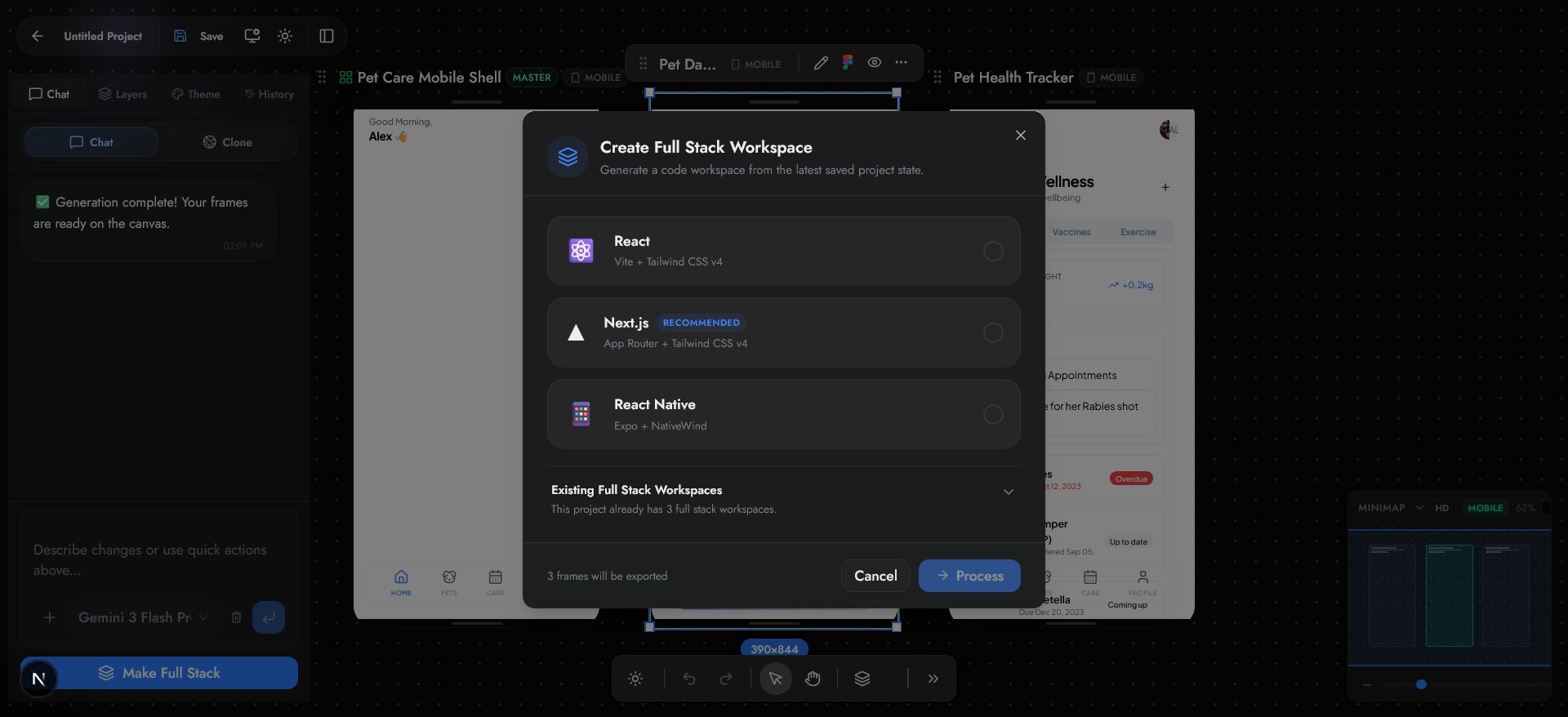The height and width of the screenshot is (717, 1568).
Task: Click the trash icon in chat input
Action: (x=236, y=617)
